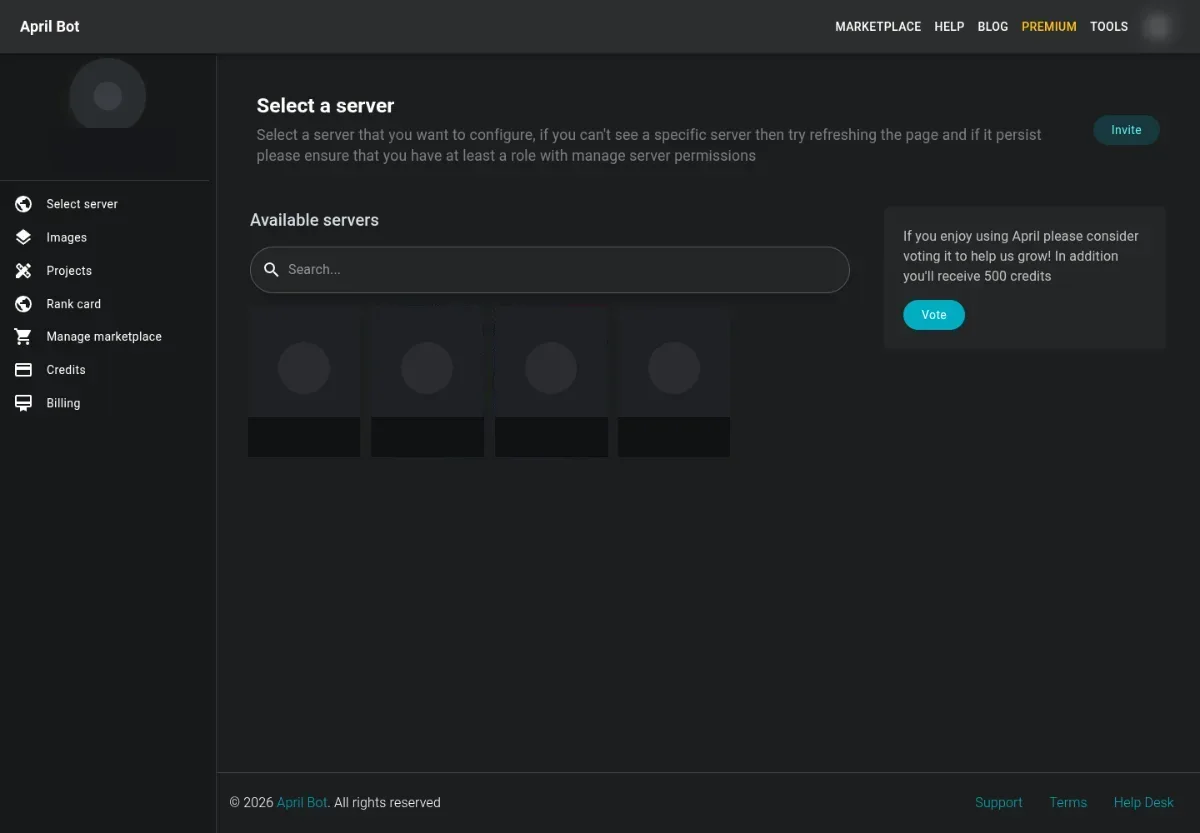Click the design tools icon beside Projects

24,271
